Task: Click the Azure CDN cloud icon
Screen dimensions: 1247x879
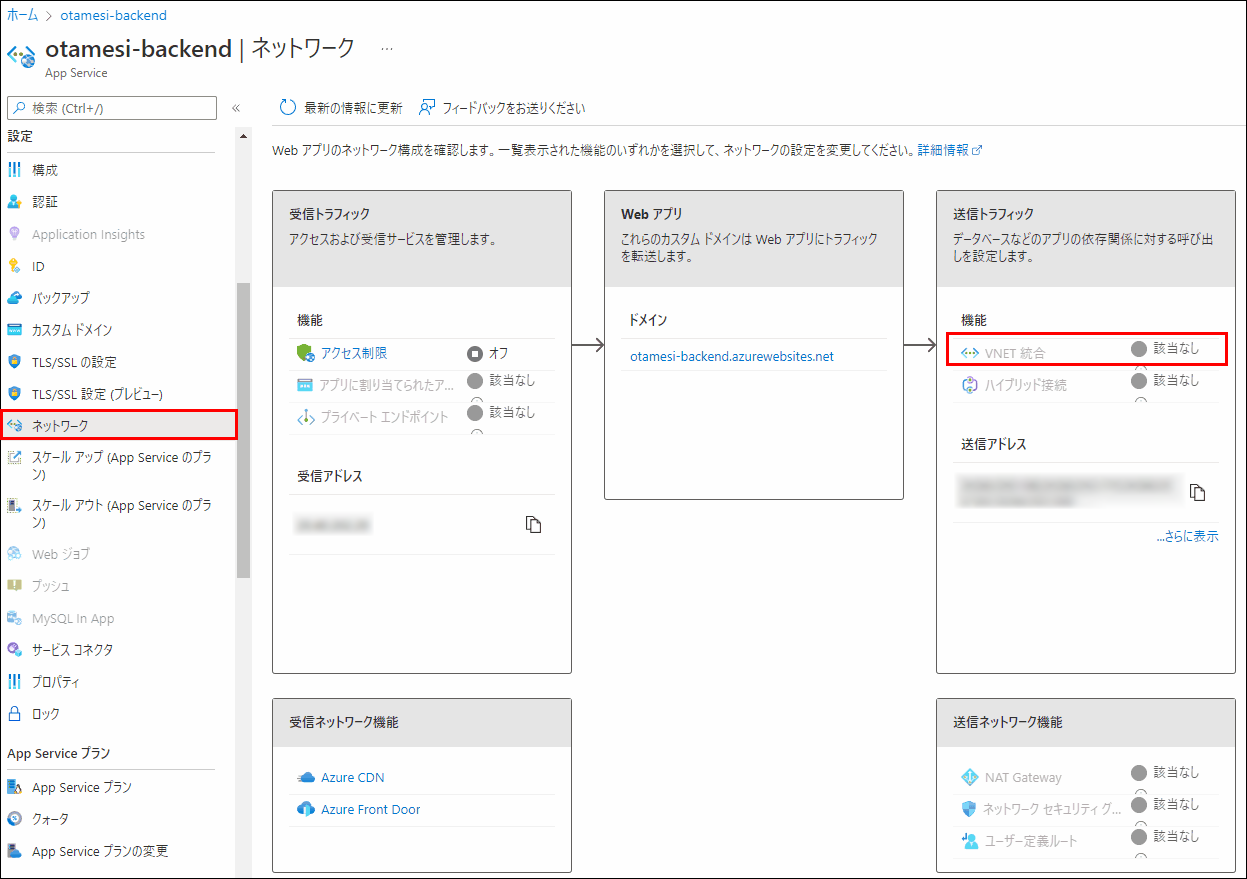Action: tap(306, 777)
